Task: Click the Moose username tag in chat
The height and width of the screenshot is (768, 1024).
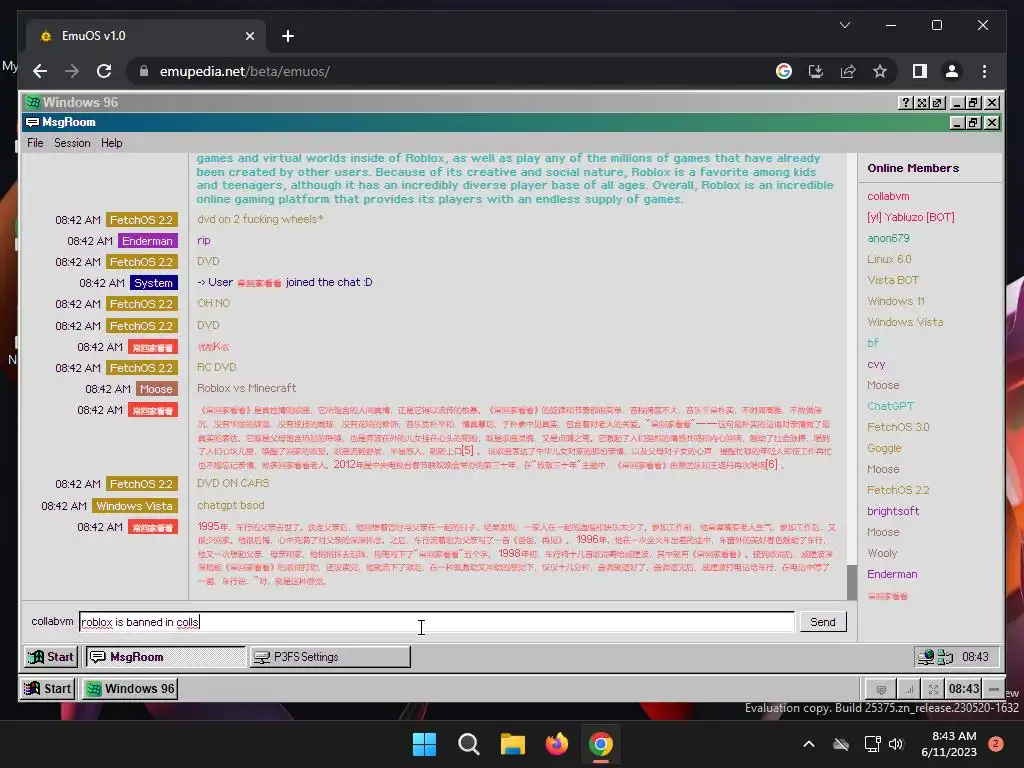Action: coord(156,389)
